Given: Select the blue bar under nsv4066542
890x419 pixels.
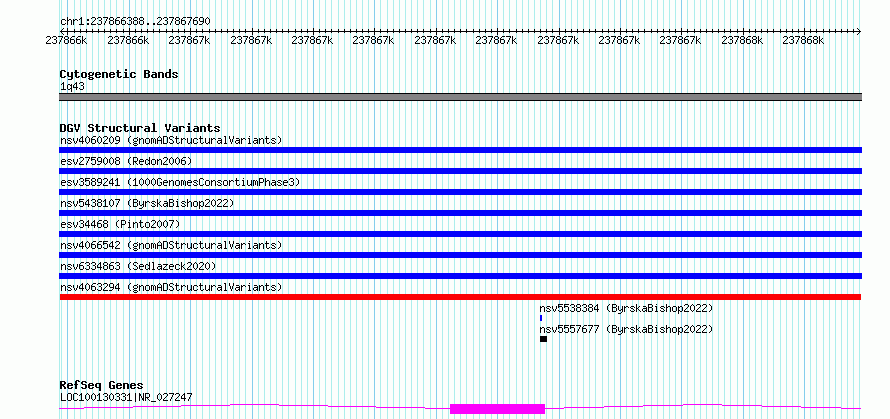Looking at the screenshot, I should [x=460, y=255].
